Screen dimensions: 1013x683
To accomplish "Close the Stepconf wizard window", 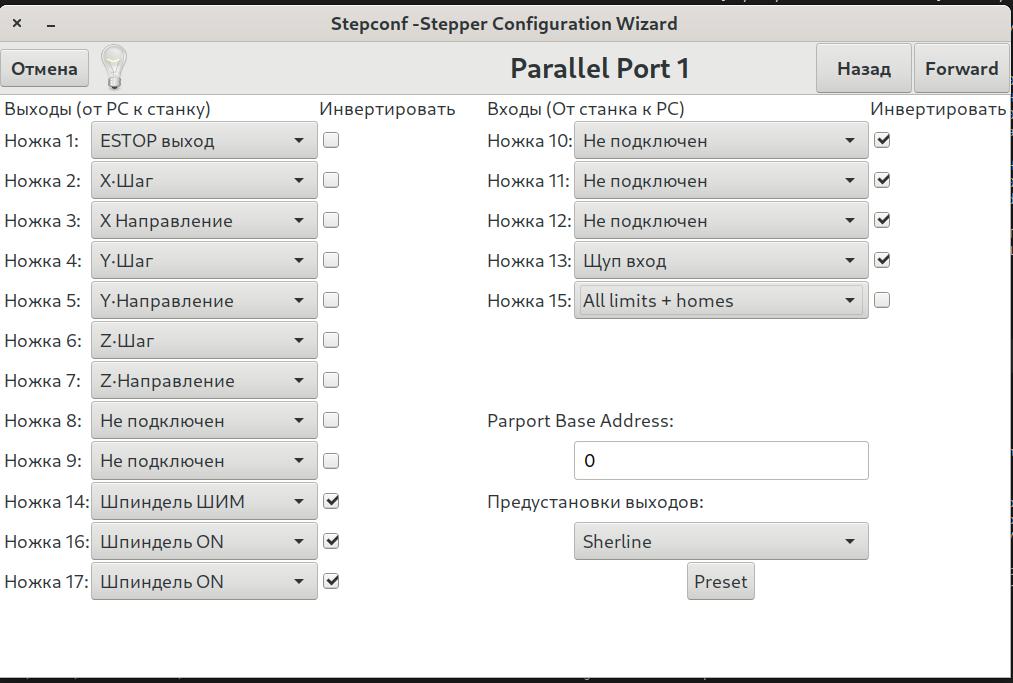I will 17,23.
